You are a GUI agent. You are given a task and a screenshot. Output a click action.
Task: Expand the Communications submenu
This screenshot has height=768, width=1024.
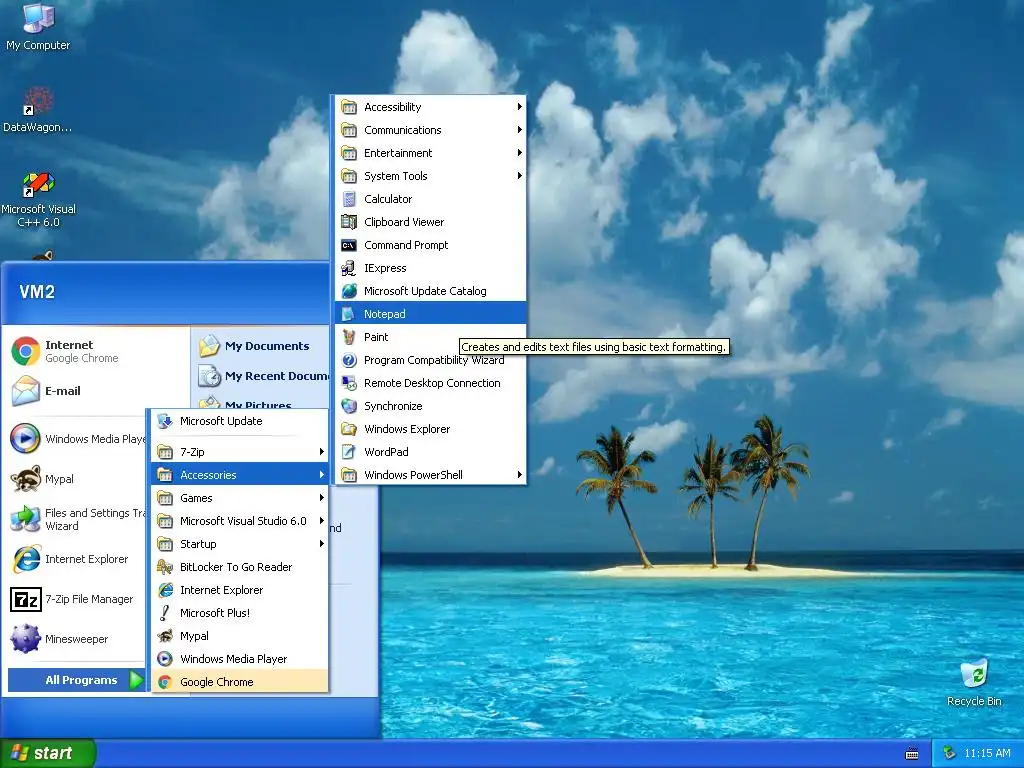click(x=430, y=130)
